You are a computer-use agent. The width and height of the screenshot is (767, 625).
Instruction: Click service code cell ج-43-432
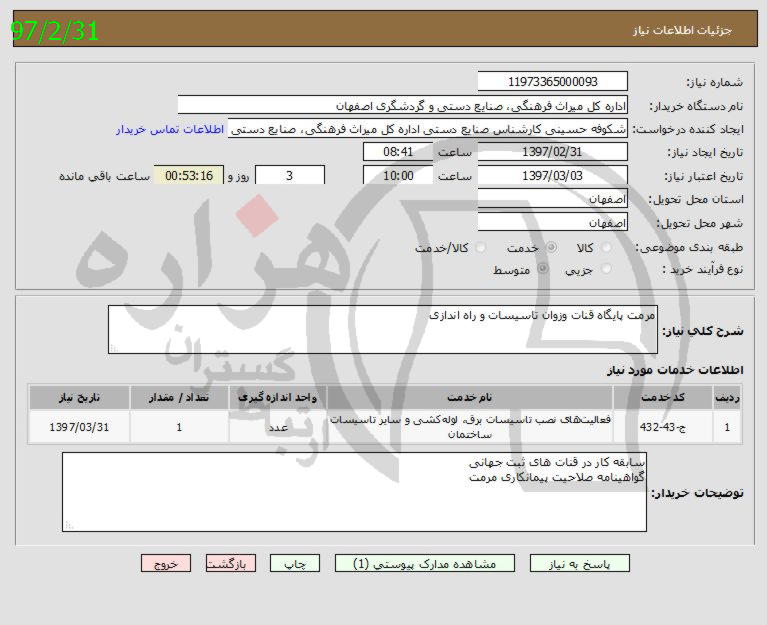[x=663, y=427]
